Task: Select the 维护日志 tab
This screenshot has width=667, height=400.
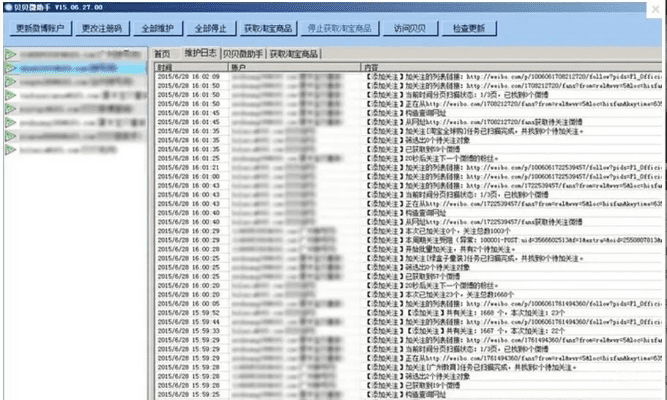Action: [x=200, y=53]
